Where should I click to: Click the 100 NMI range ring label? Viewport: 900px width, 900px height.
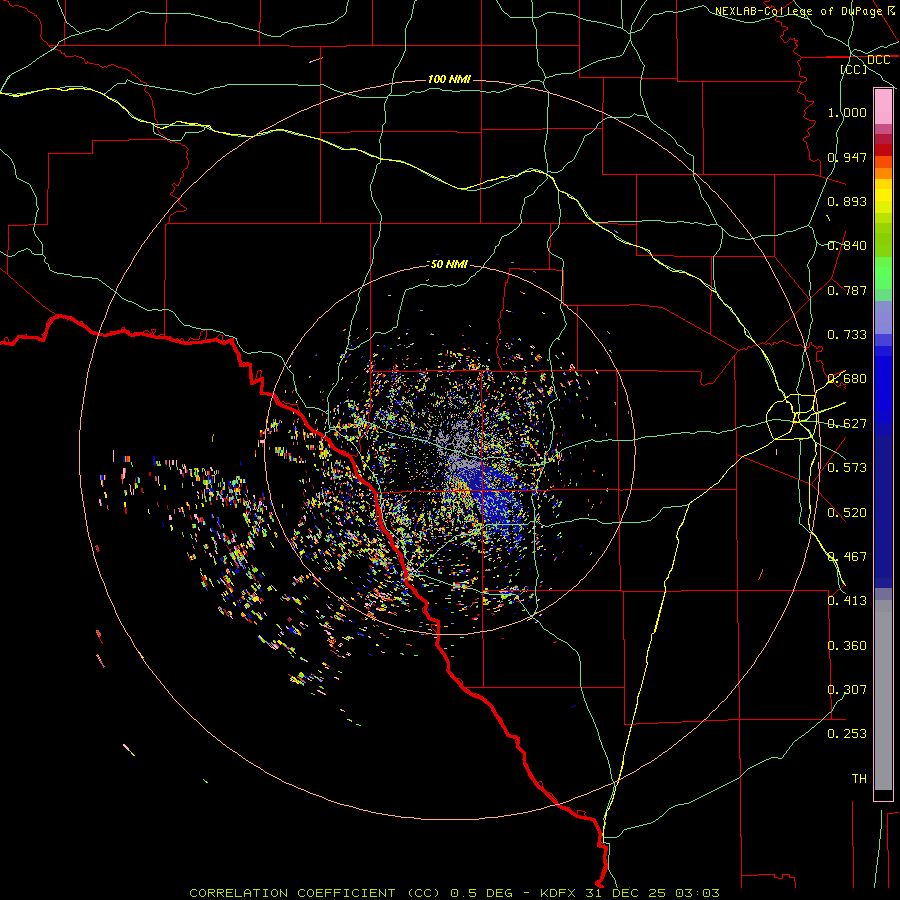[x=449, y=79]
